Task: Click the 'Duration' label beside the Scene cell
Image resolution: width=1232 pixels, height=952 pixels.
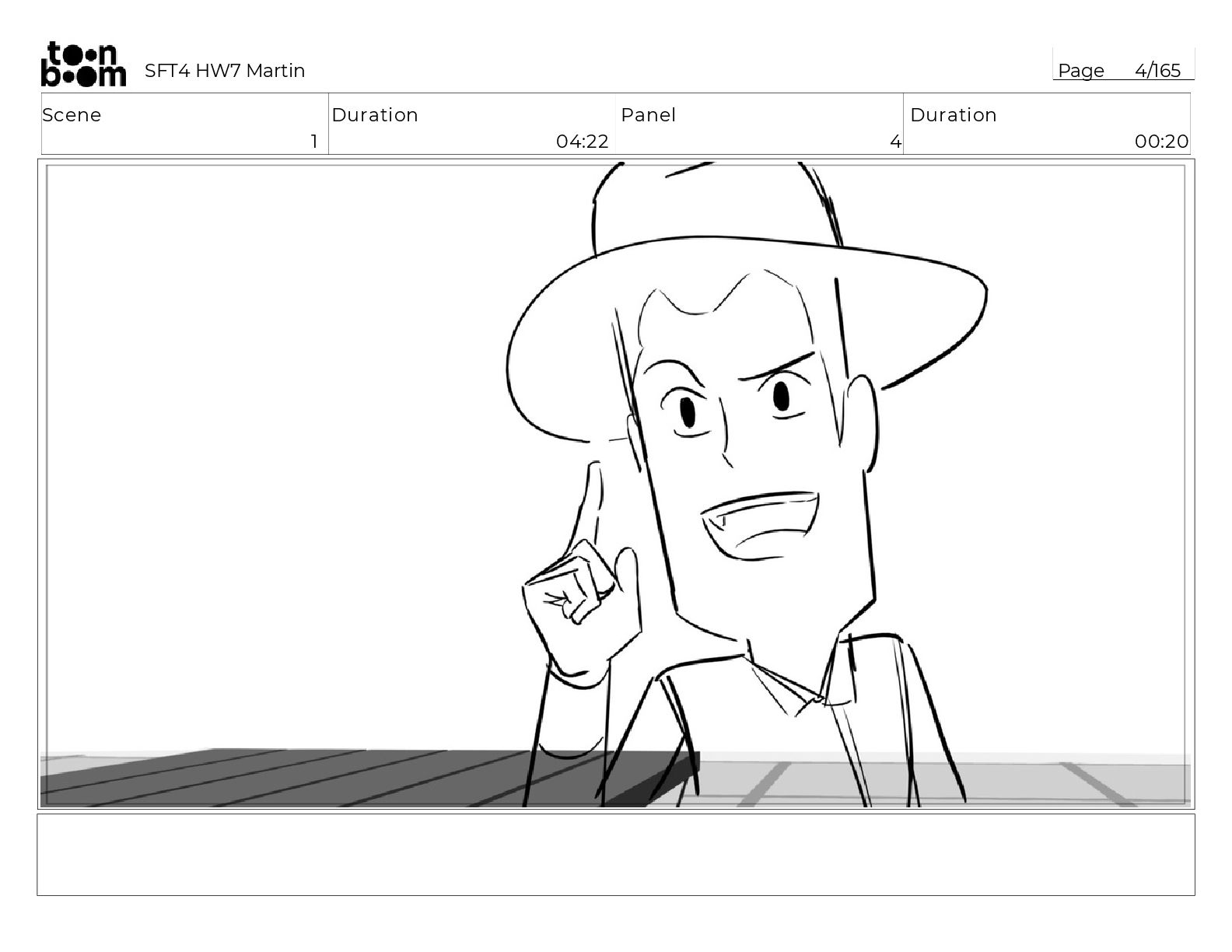Action: [x=375, y=115]
